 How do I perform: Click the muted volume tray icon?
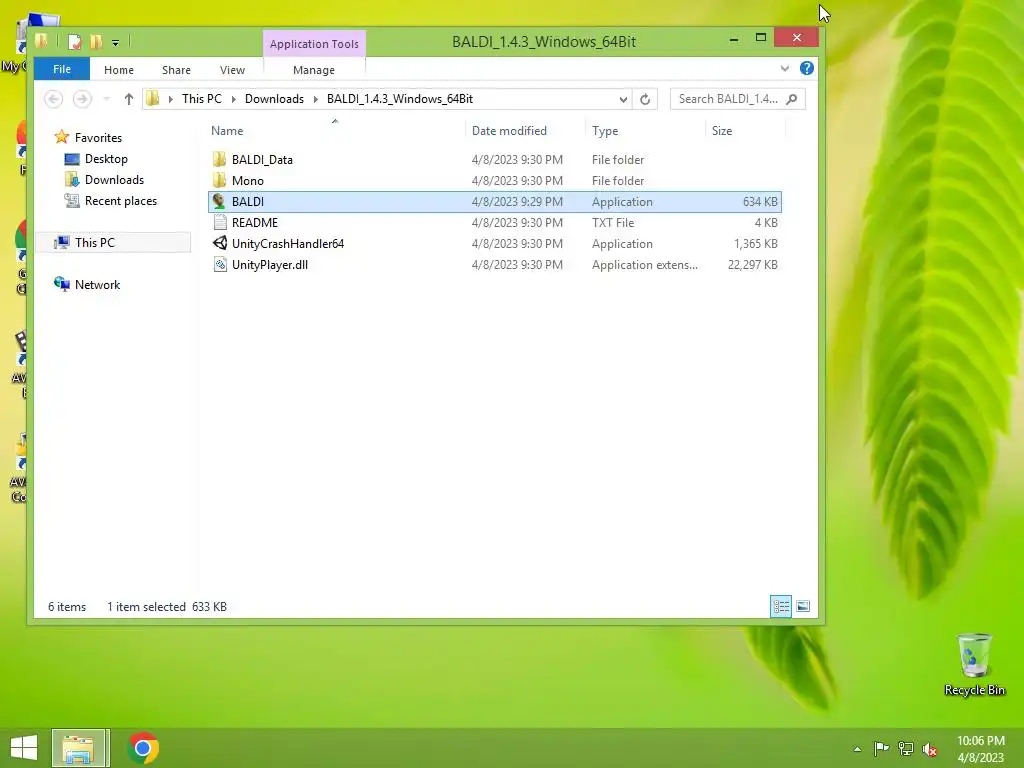(x=930, y=749)
